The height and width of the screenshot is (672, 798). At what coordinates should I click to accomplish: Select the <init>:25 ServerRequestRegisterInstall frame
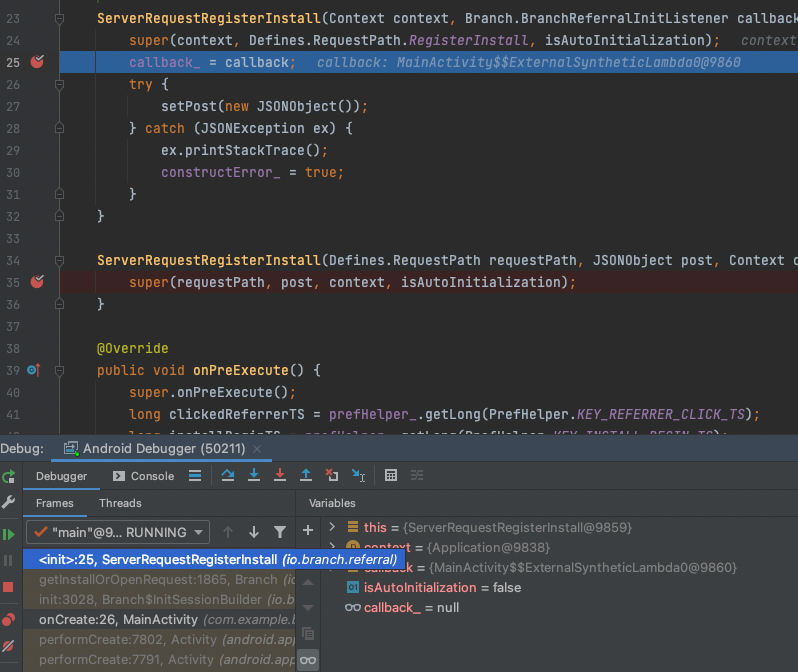tap(214, 559)
